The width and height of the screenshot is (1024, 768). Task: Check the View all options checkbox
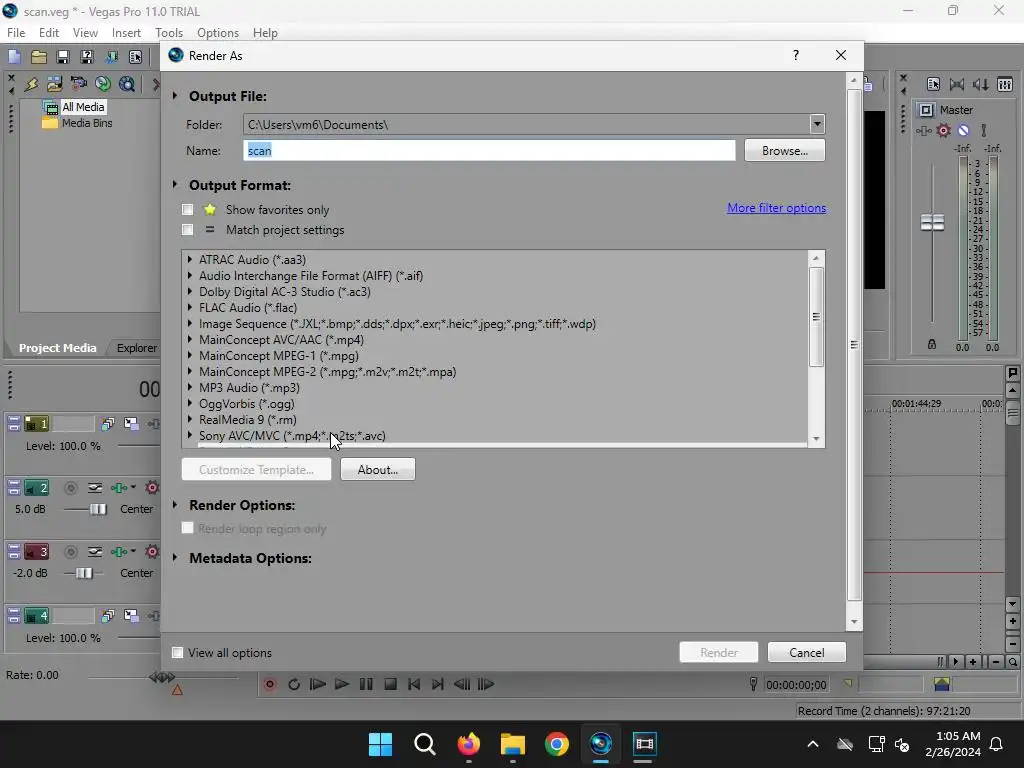[x=177, y=652]
